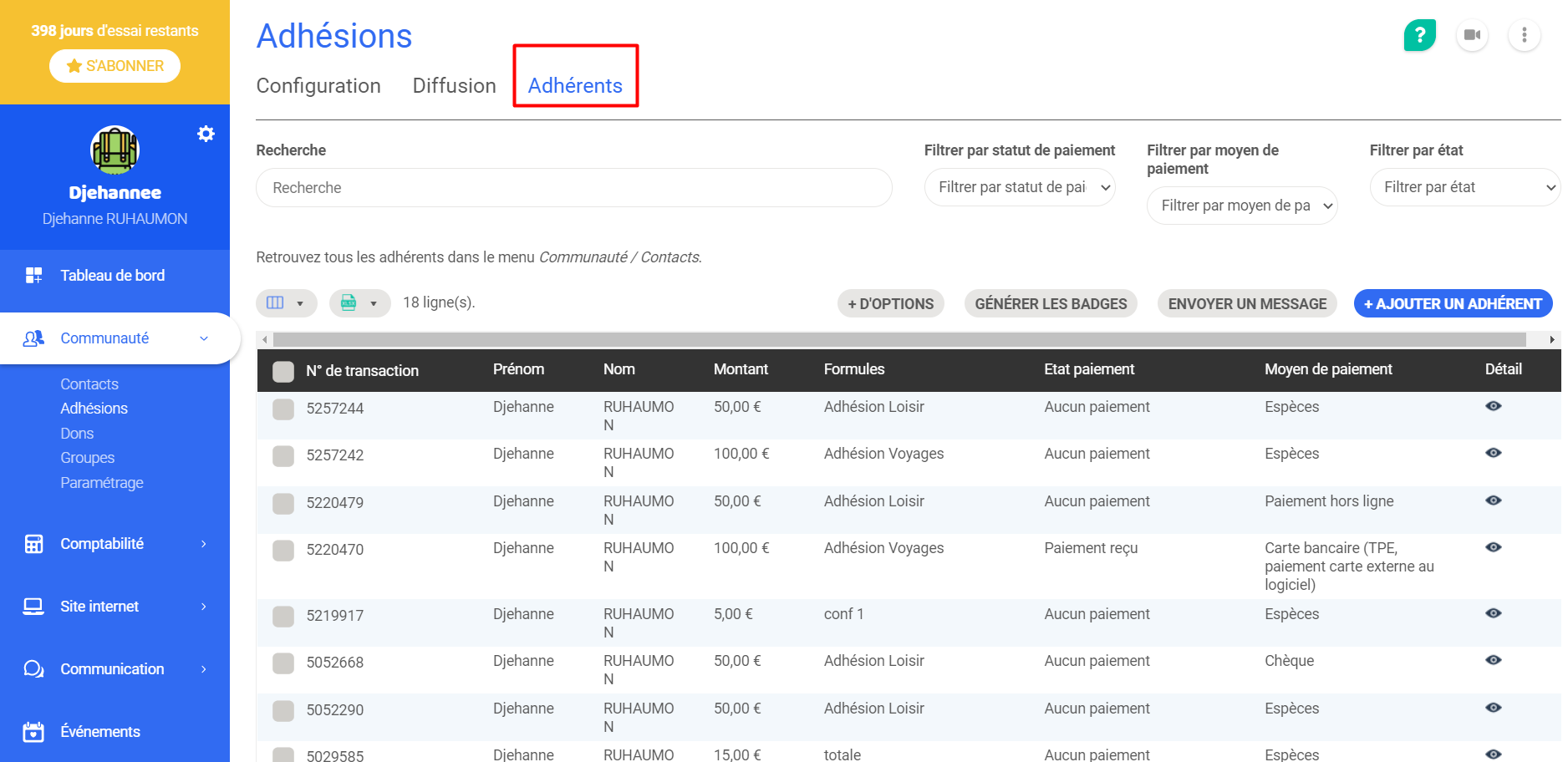Select the checkbox for transaction 5052668
This screenshot has height=762, width=1568.
tap(283, 663)
